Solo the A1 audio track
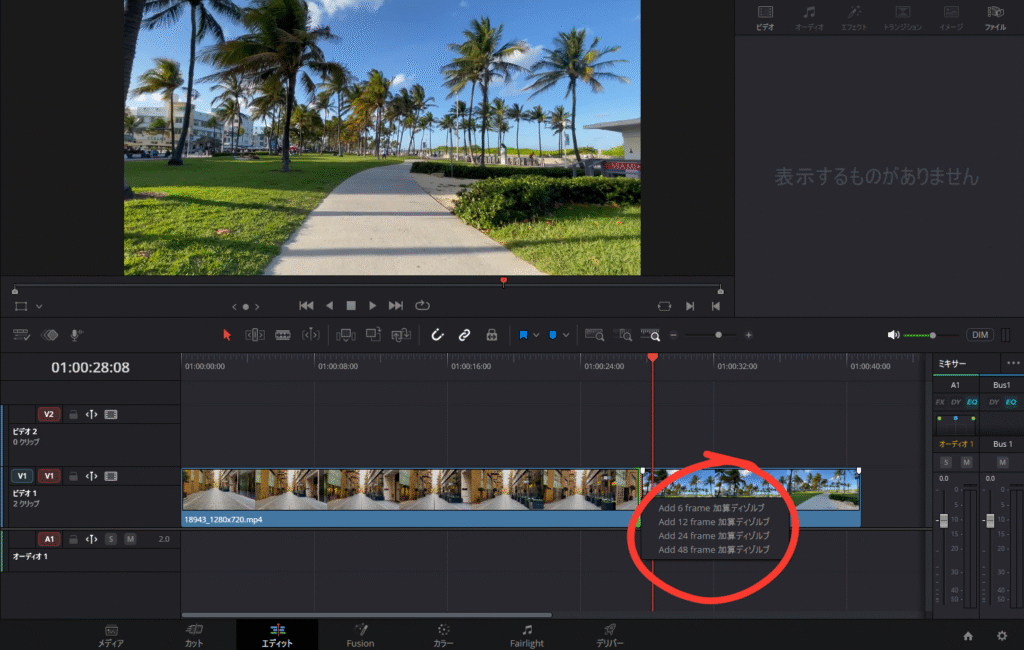 coord(111,539)
